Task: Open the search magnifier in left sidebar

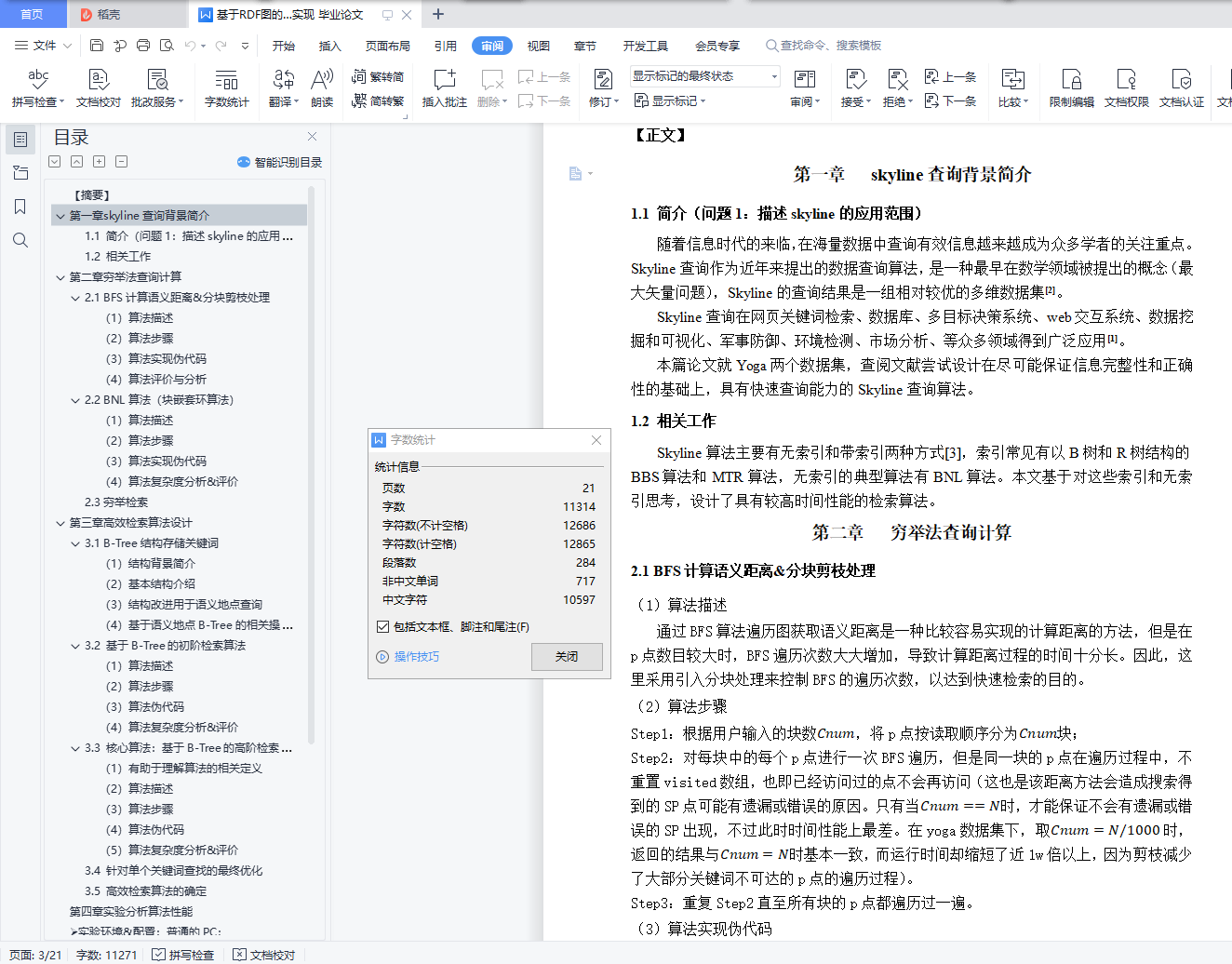Action: [20, 240]
